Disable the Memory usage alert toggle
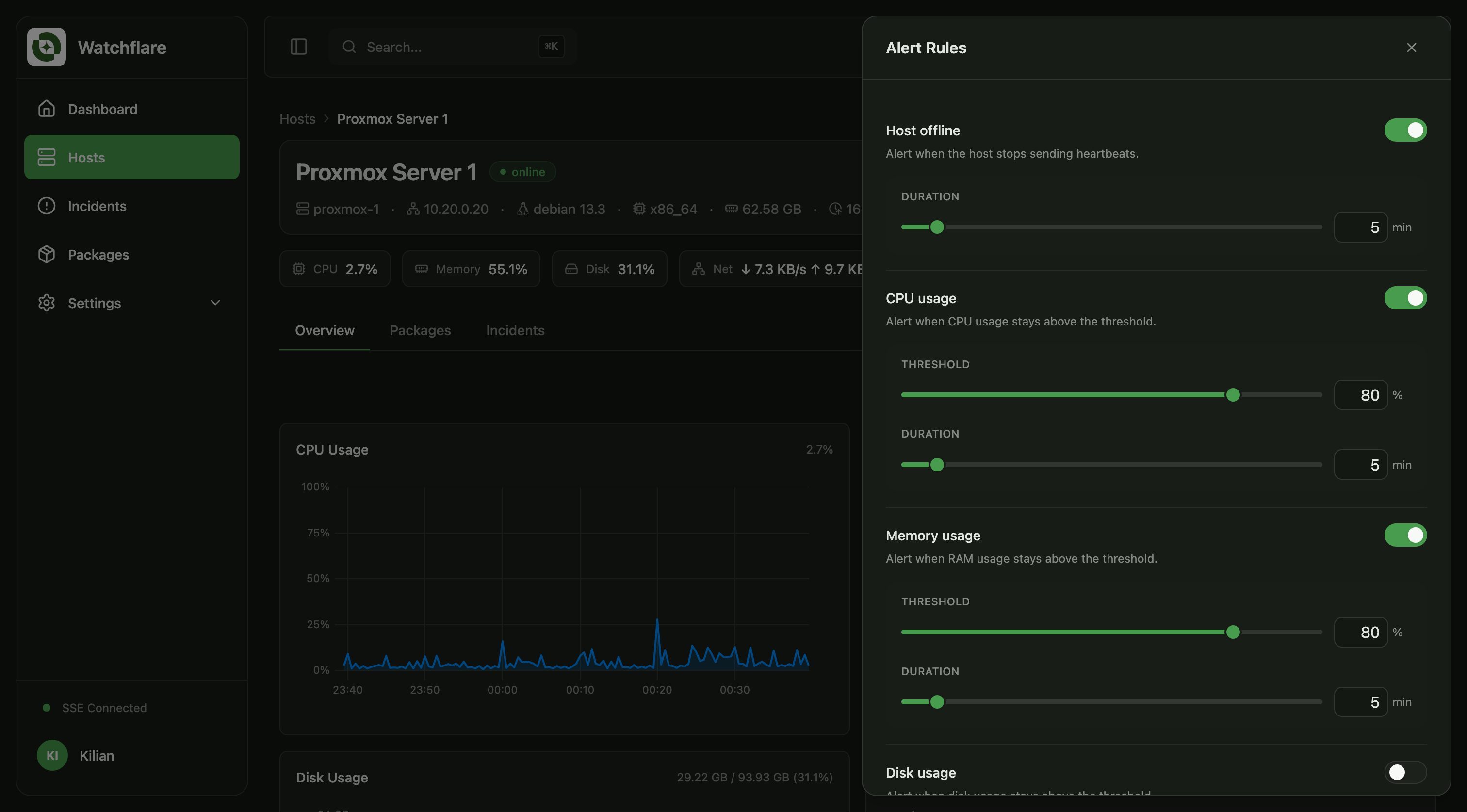 pyautogui.click(x=1405, y=535)
